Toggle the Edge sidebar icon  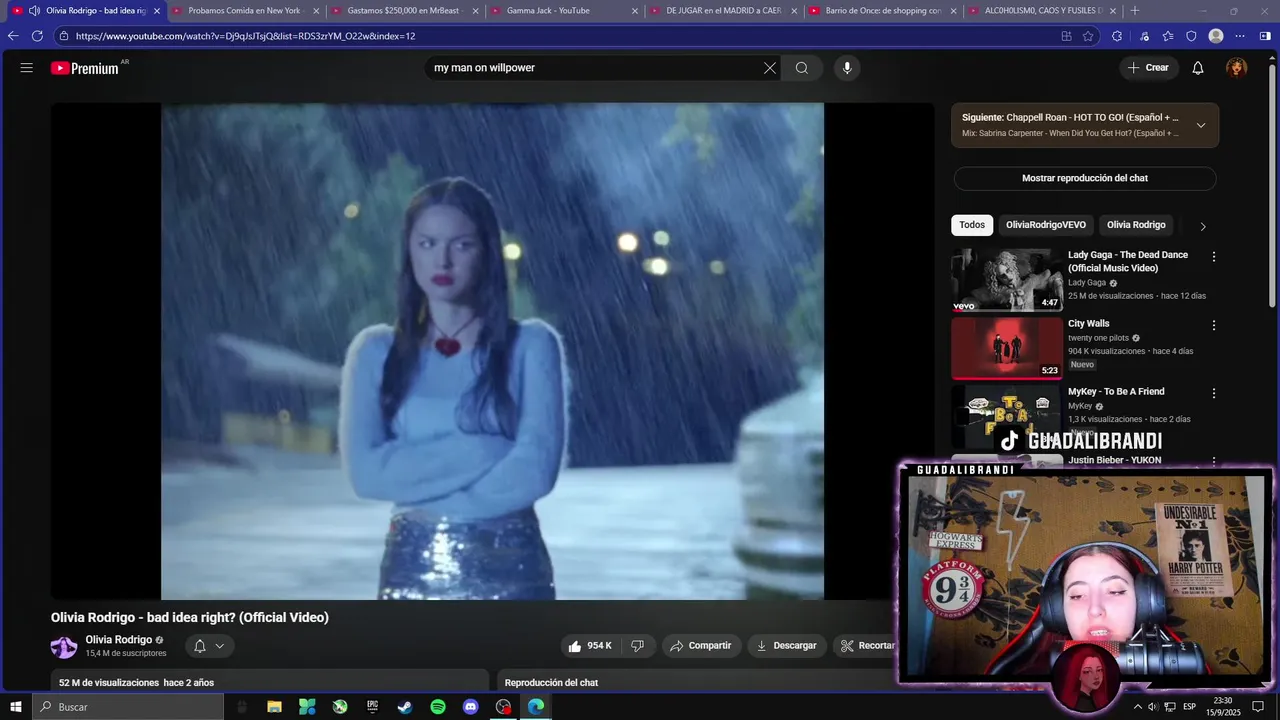pos(1266,36)
